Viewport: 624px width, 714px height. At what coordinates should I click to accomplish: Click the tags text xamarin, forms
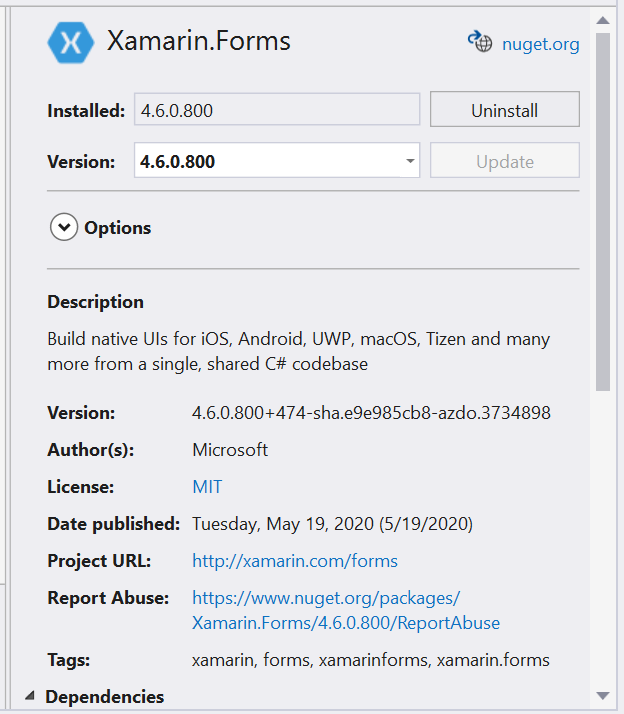coord(371,660)
